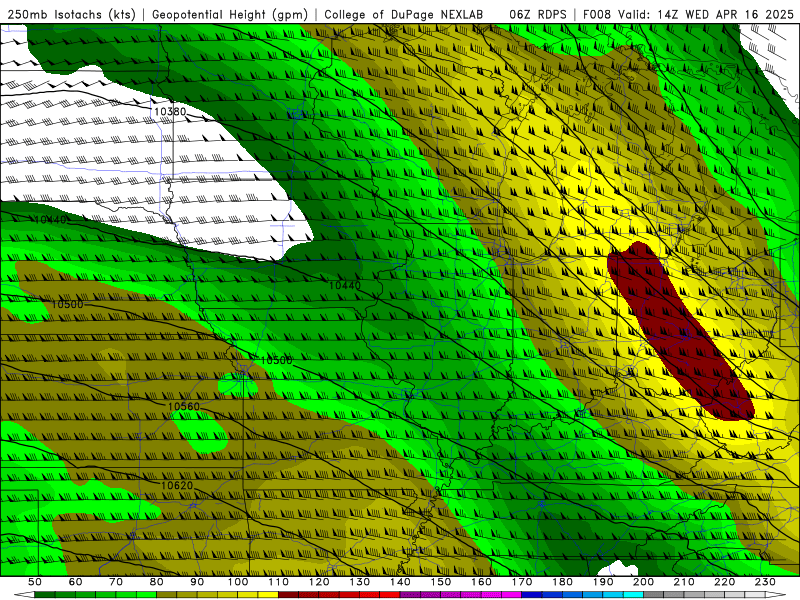Click the color scale label 170
The image size is (800, 600).
pyautogui.click(x=522, y=582)
